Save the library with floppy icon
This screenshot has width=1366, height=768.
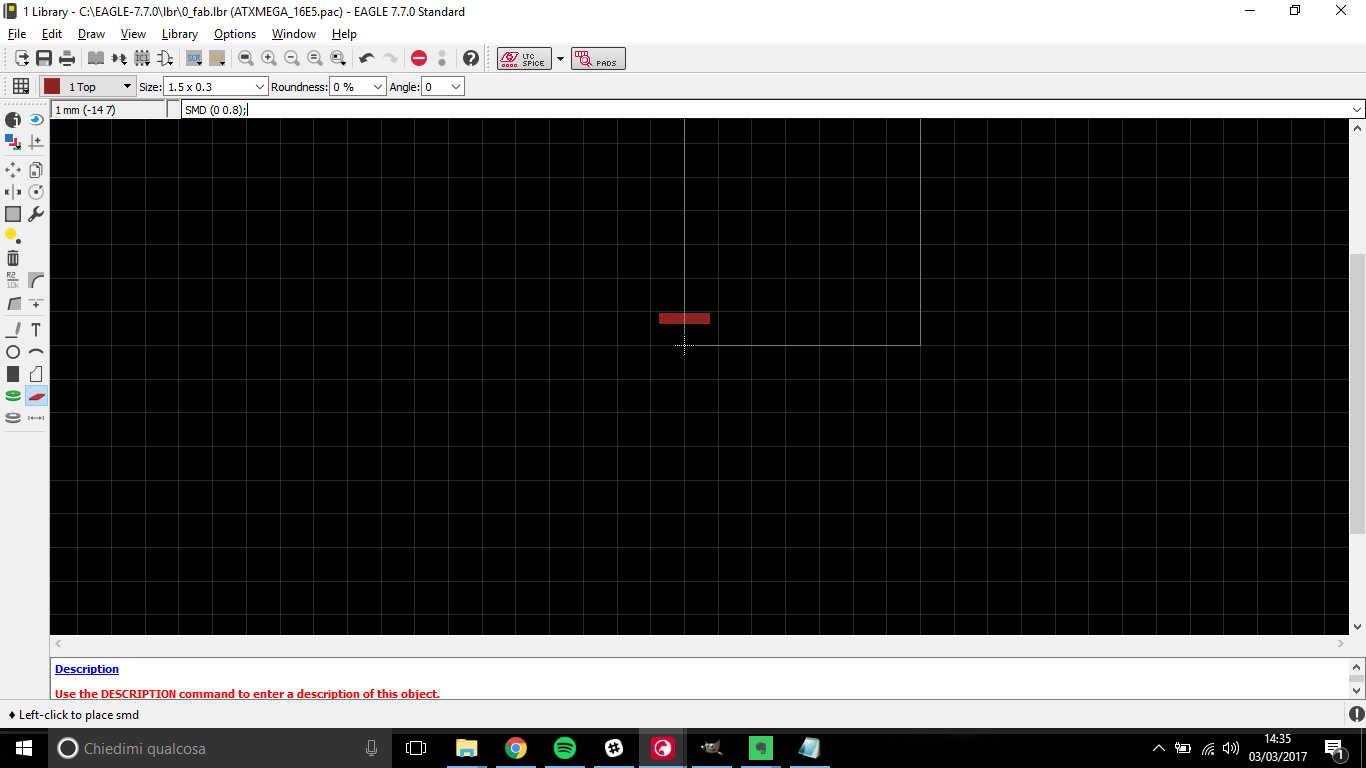coord(44,59)
